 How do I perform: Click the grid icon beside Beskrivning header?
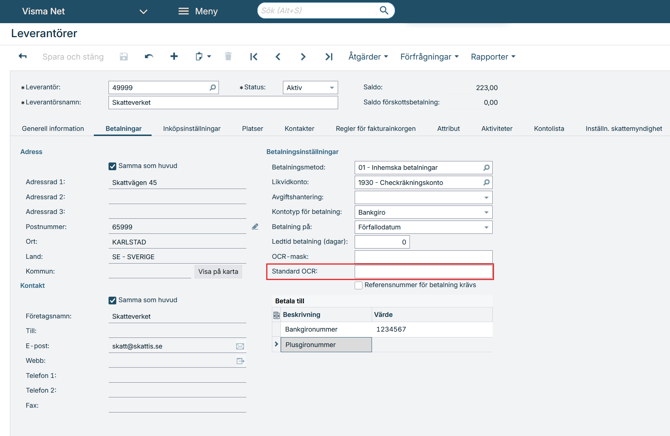point(276,315)
